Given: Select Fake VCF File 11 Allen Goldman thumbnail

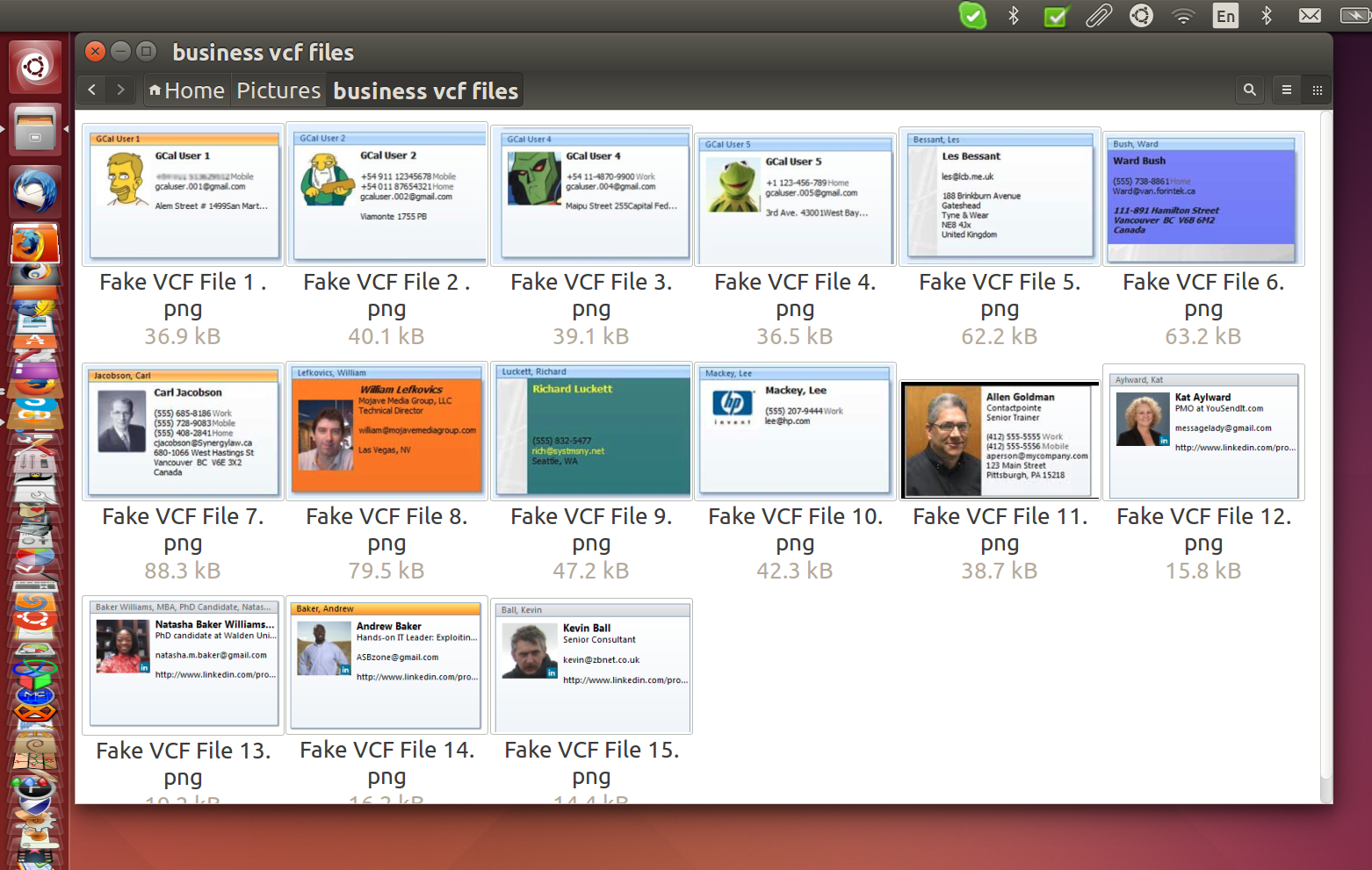Looking at the screenshot, I should [1000, 439].
